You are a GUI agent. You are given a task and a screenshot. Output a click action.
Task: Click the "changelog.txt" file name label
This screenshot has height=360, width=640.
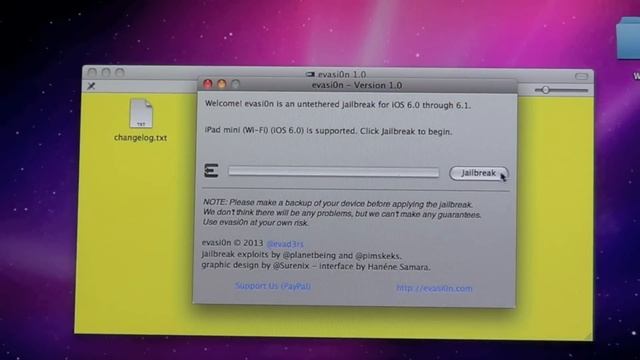pos(140,138)
